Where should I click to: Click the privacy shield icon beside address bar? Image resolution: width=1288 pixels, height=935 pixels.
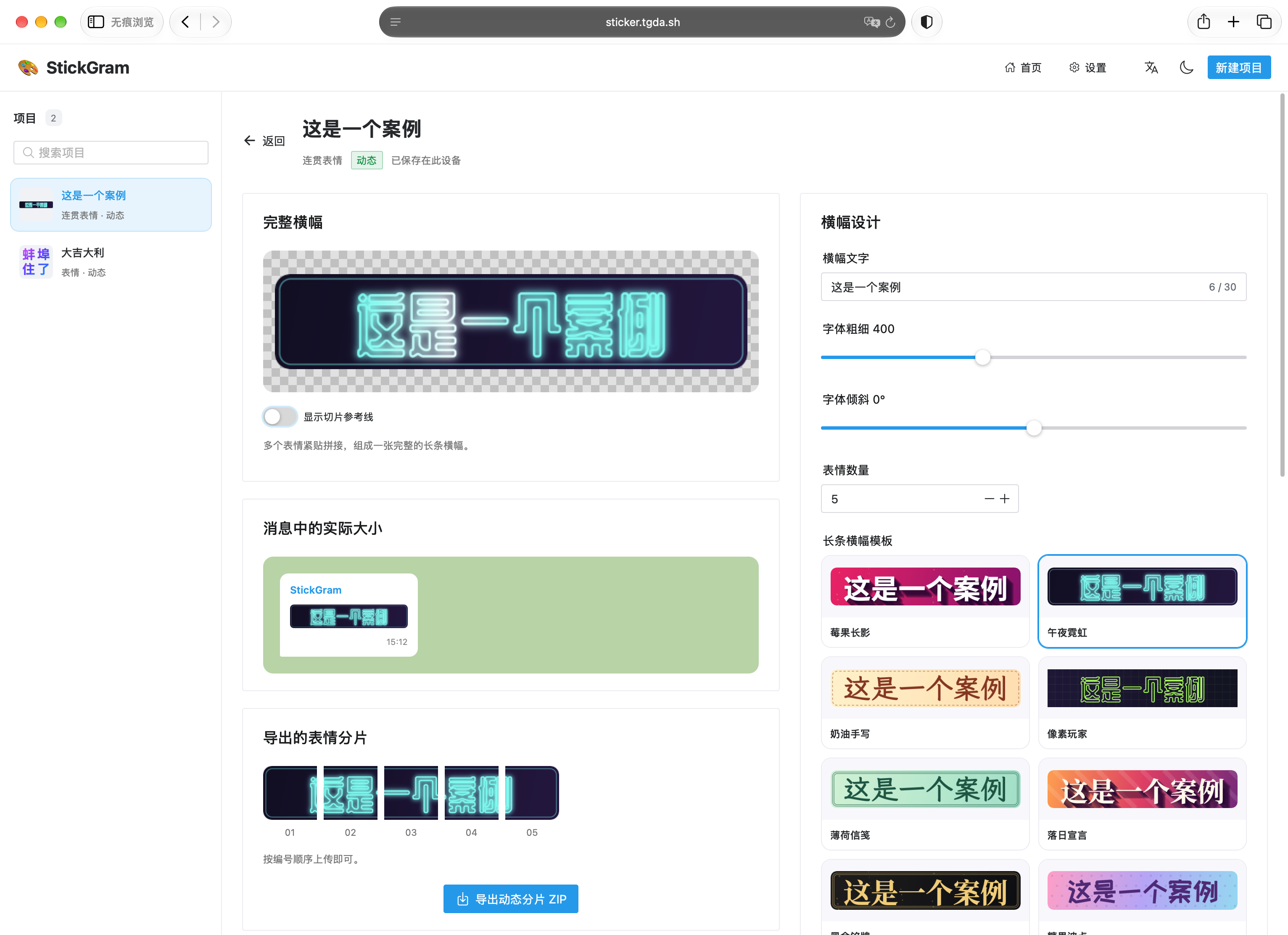[x=926, y=22]
